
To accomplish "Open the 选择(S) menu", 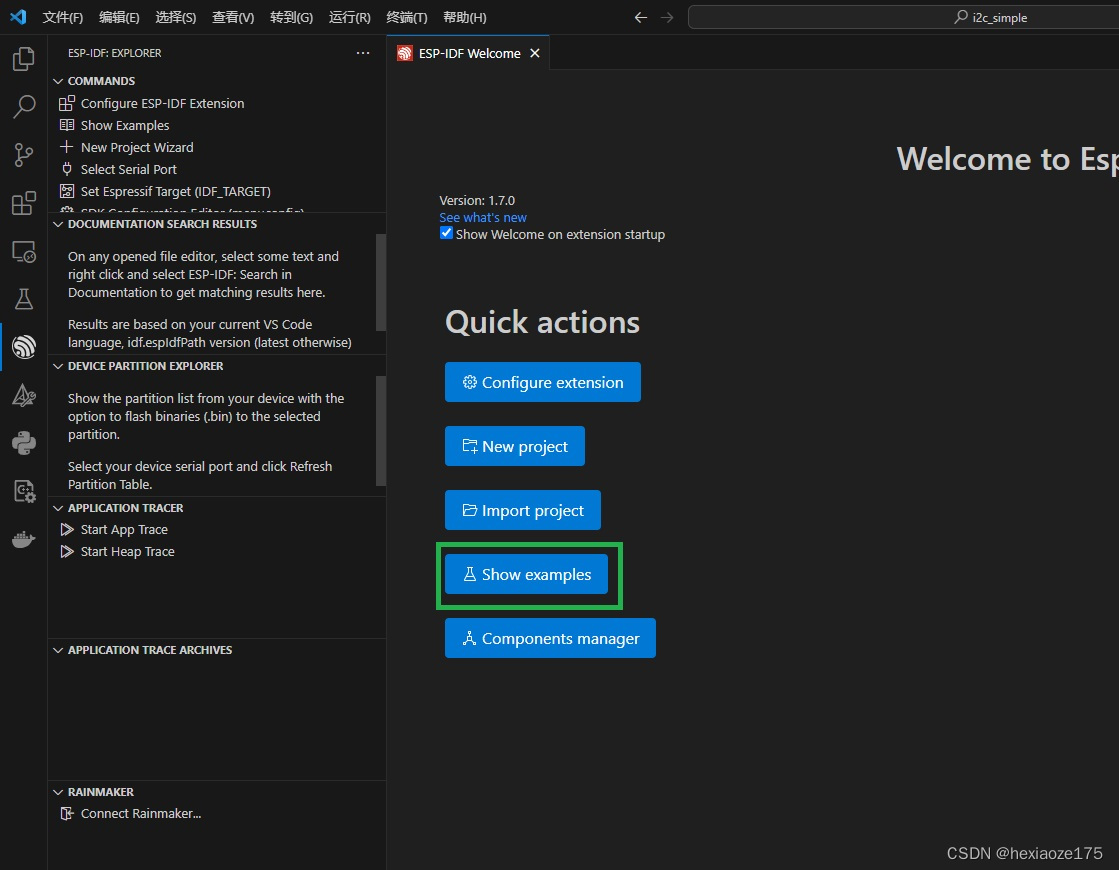I will pos(176,17).
